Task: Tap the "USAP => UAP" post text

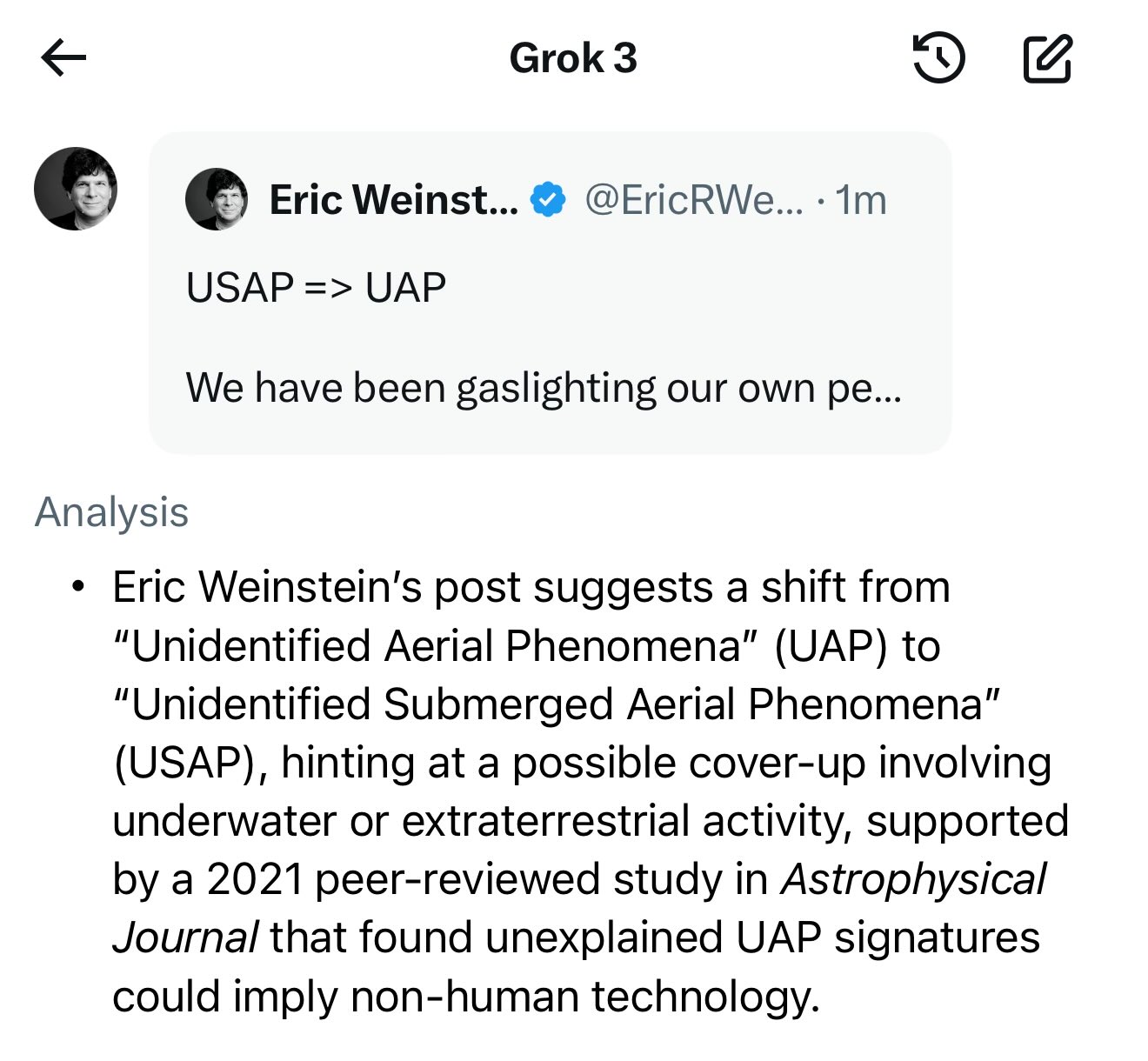Action: [x=316, y=288]
